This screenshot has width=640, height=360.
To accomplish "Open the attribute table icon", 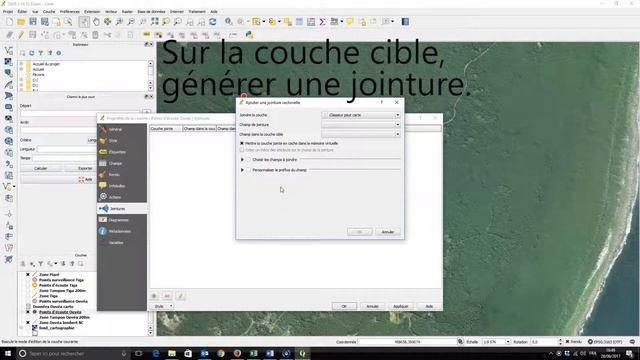I will coord(300,22).
